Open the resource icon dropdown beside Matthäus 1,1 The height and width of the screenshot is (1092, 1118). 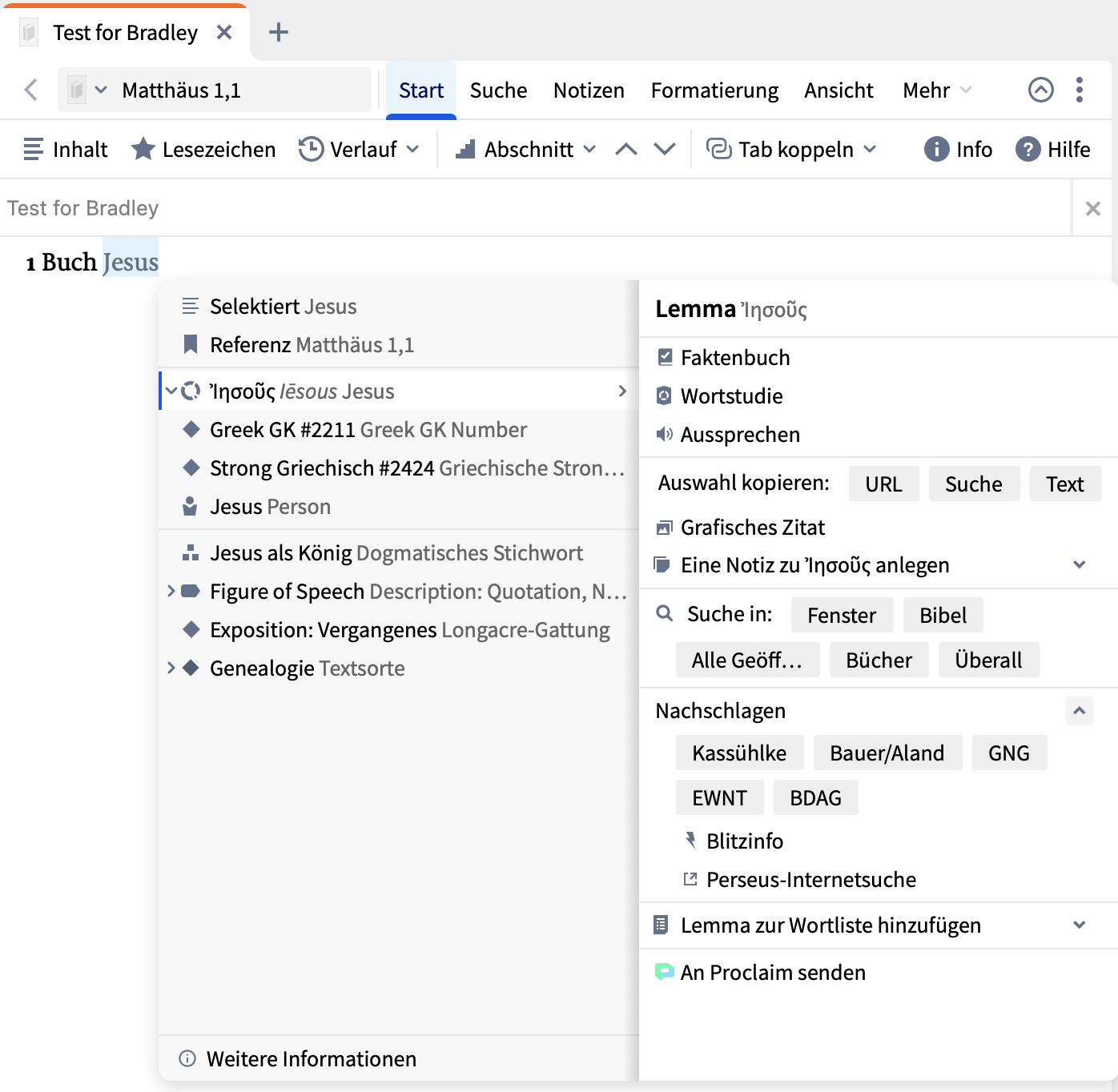tap(88, 90)
